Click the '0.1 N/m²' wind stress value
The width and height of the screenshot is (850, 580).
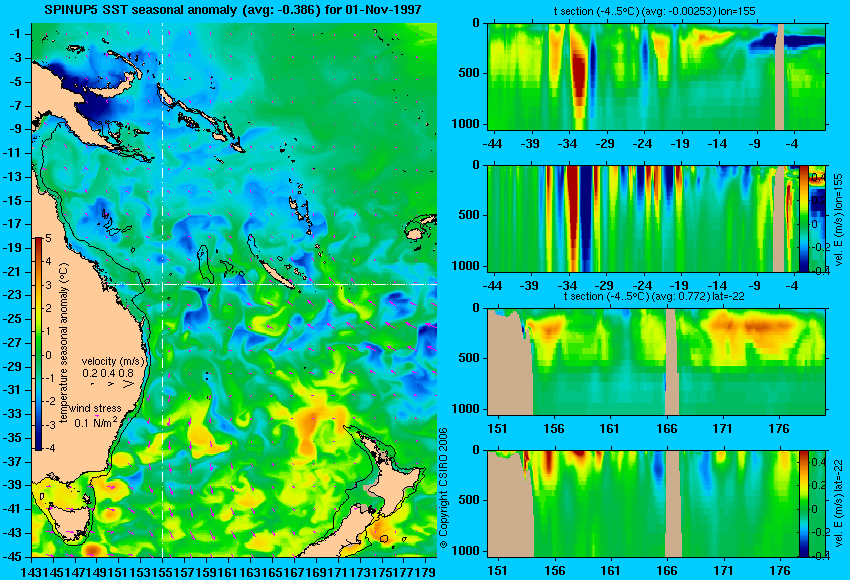tap(96, 422)
